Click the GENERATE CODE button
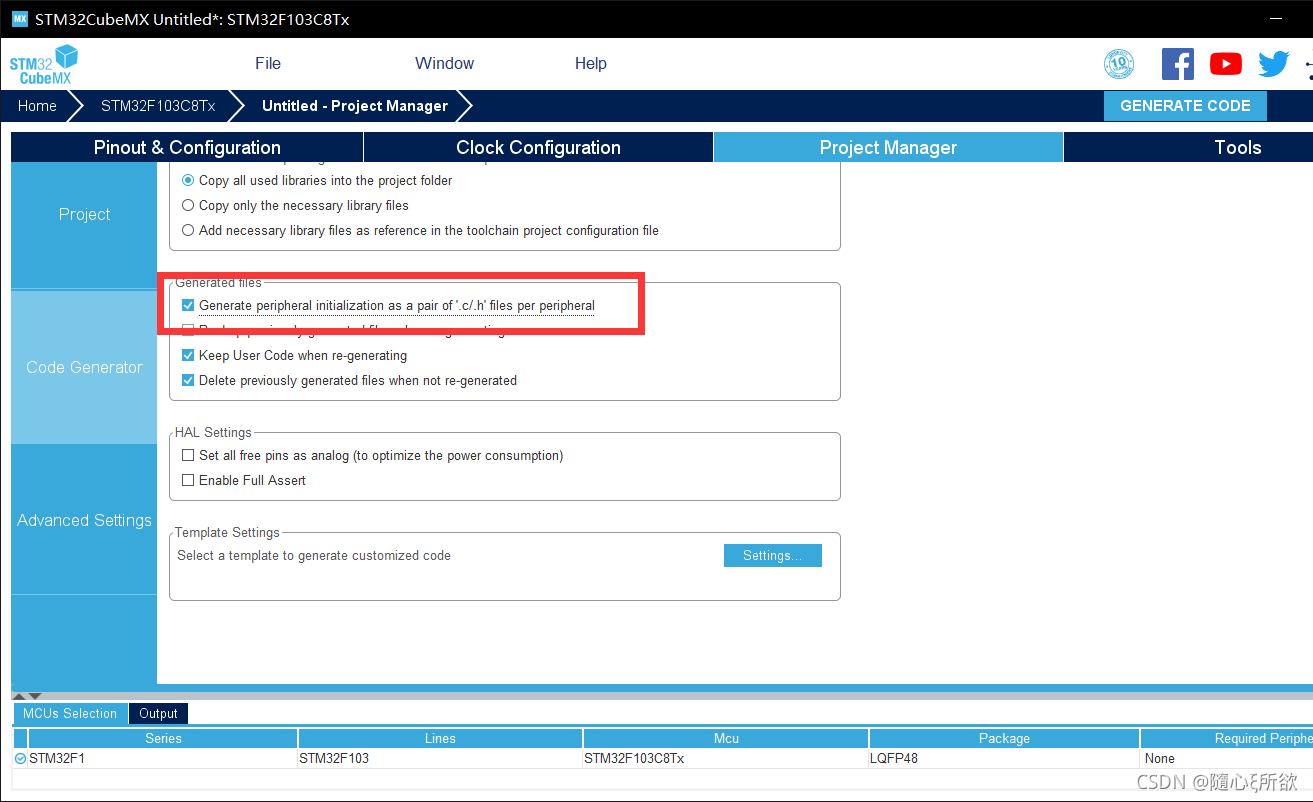The image size is (1313, 802). pos(1185,106)
